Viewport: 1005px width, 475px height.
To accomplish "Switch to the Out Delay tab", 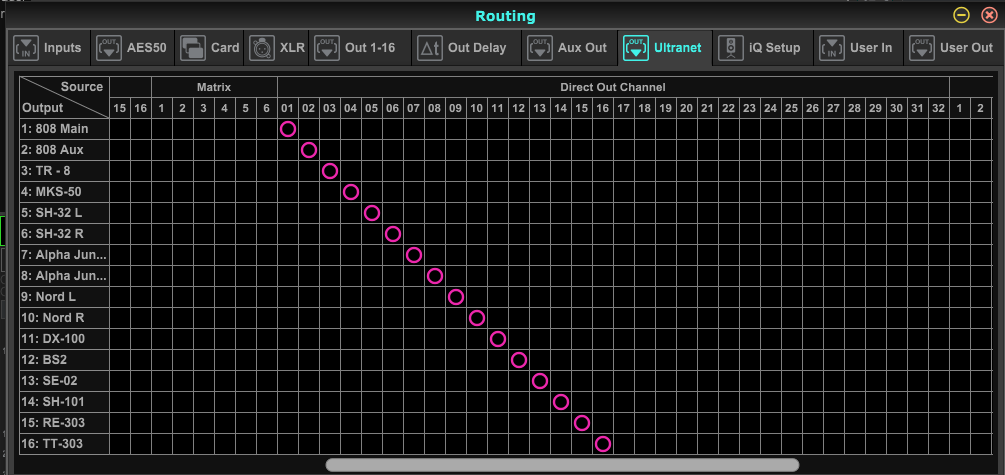I will 466,48.
